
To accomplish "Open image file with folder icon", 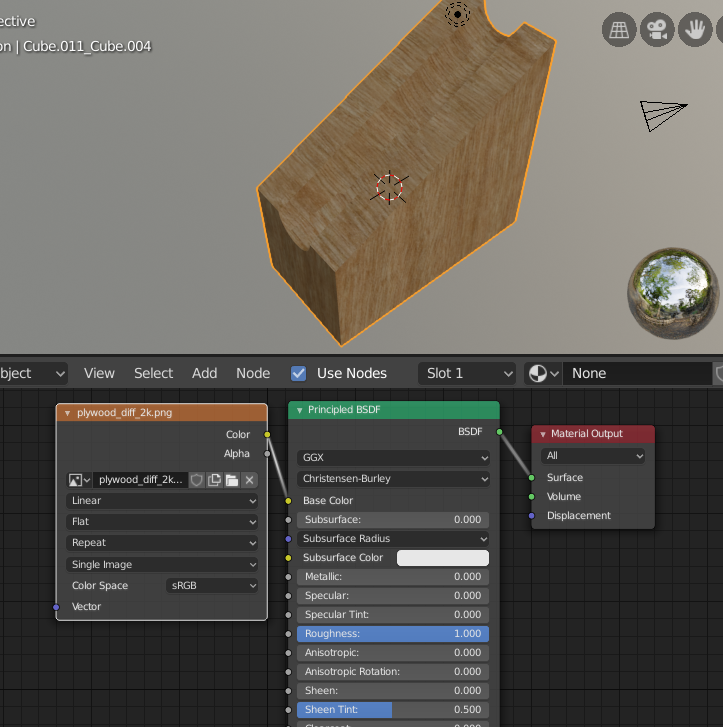I will tap(232, 480).
